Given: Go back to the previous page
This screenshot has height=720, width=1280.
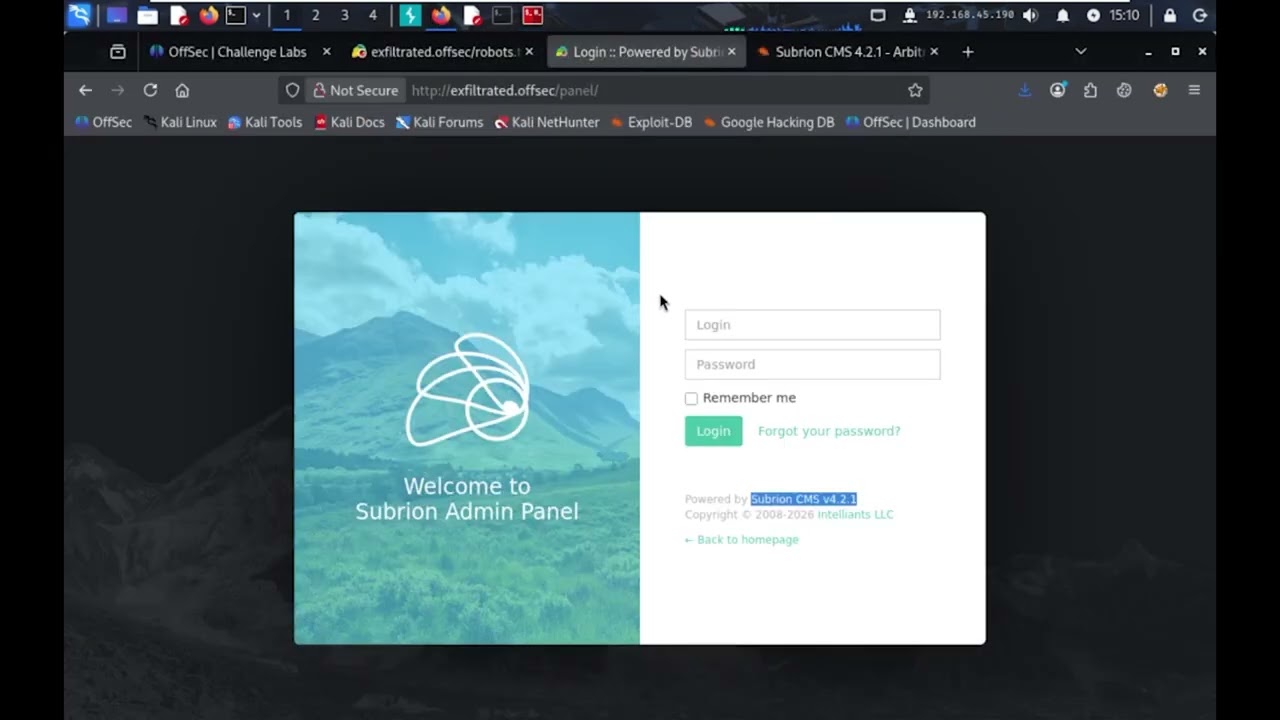Looking at the screenshot, I should click(85, 90).
